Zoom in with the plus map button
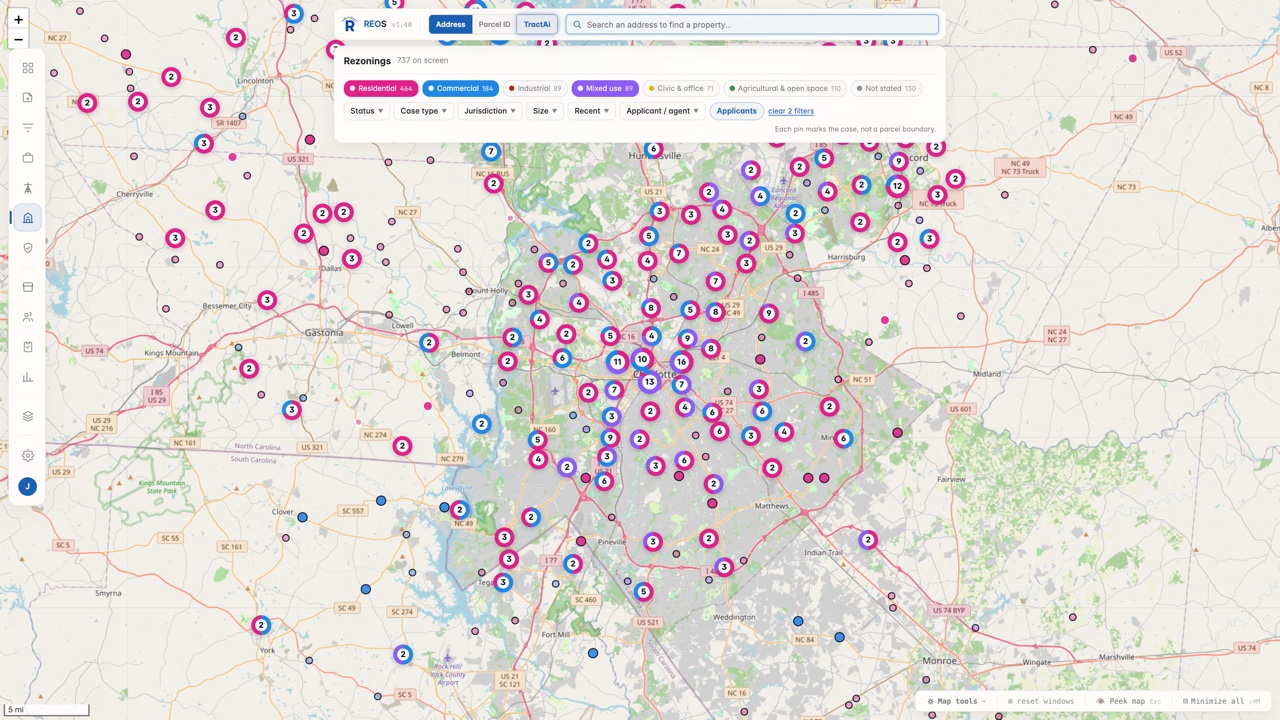The width and height of the screenshot is (1280, 720). click(x=18, y=19)
